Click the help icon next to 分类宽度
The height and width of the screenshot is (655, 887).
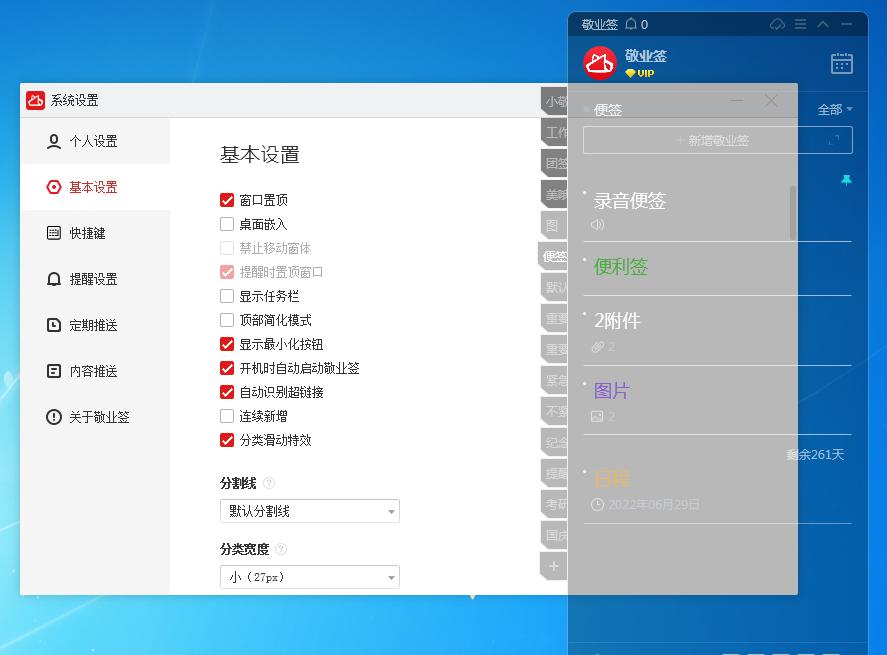(281, 549)
